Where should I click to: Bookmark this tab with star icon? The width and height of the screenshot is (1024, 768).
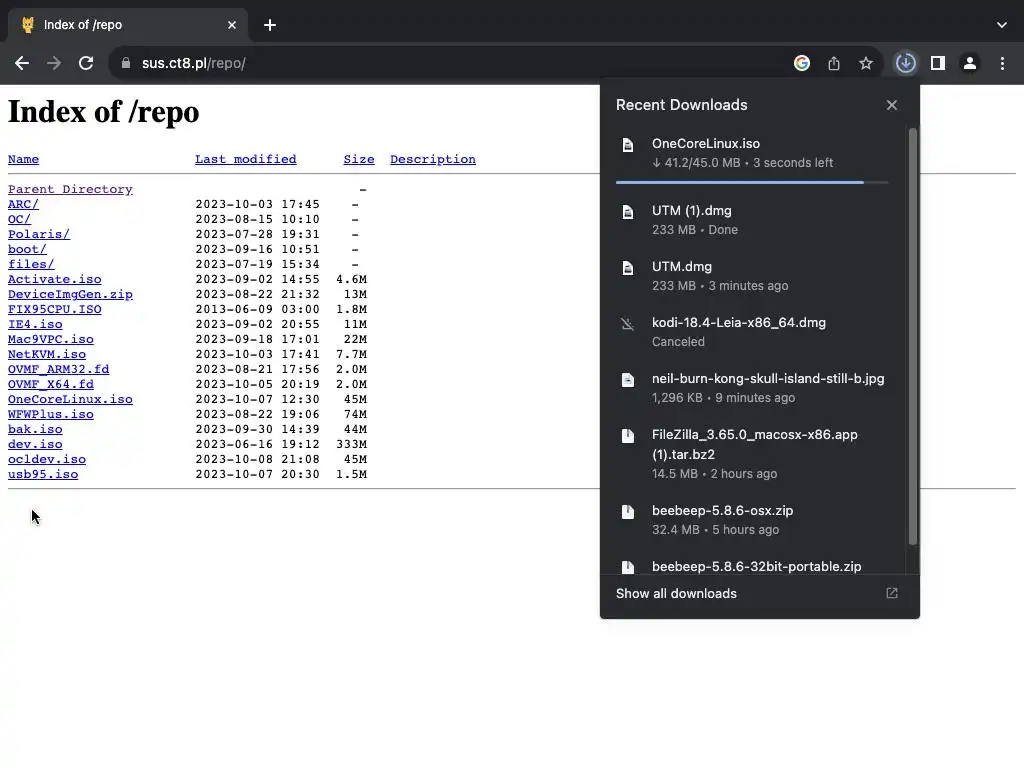866,63
